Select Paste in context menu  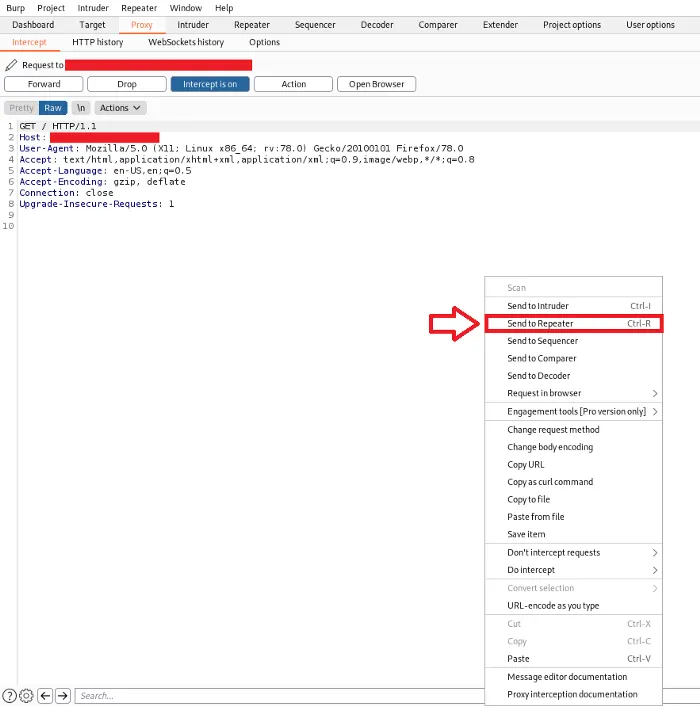click(x=573, y=659)
